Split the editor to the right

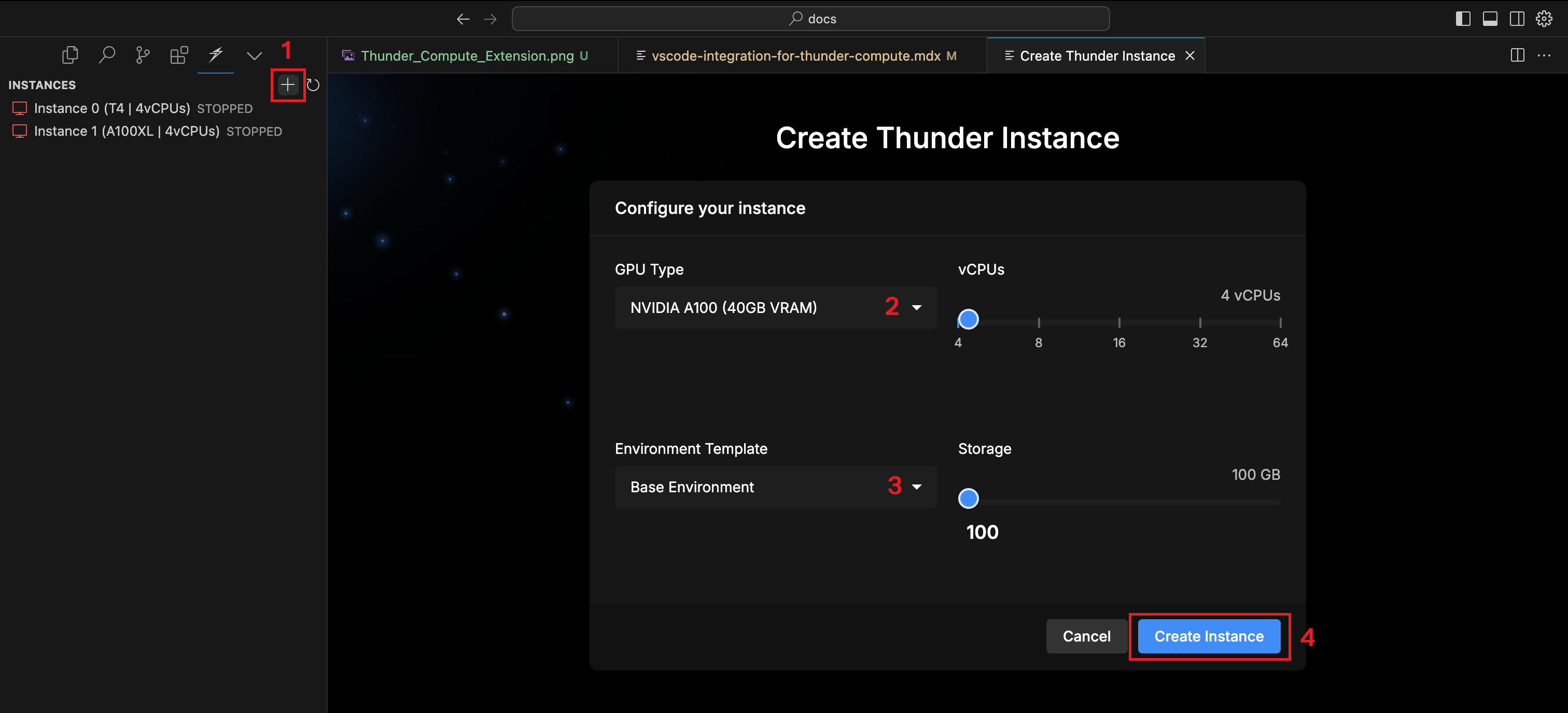coord(1518,55)
